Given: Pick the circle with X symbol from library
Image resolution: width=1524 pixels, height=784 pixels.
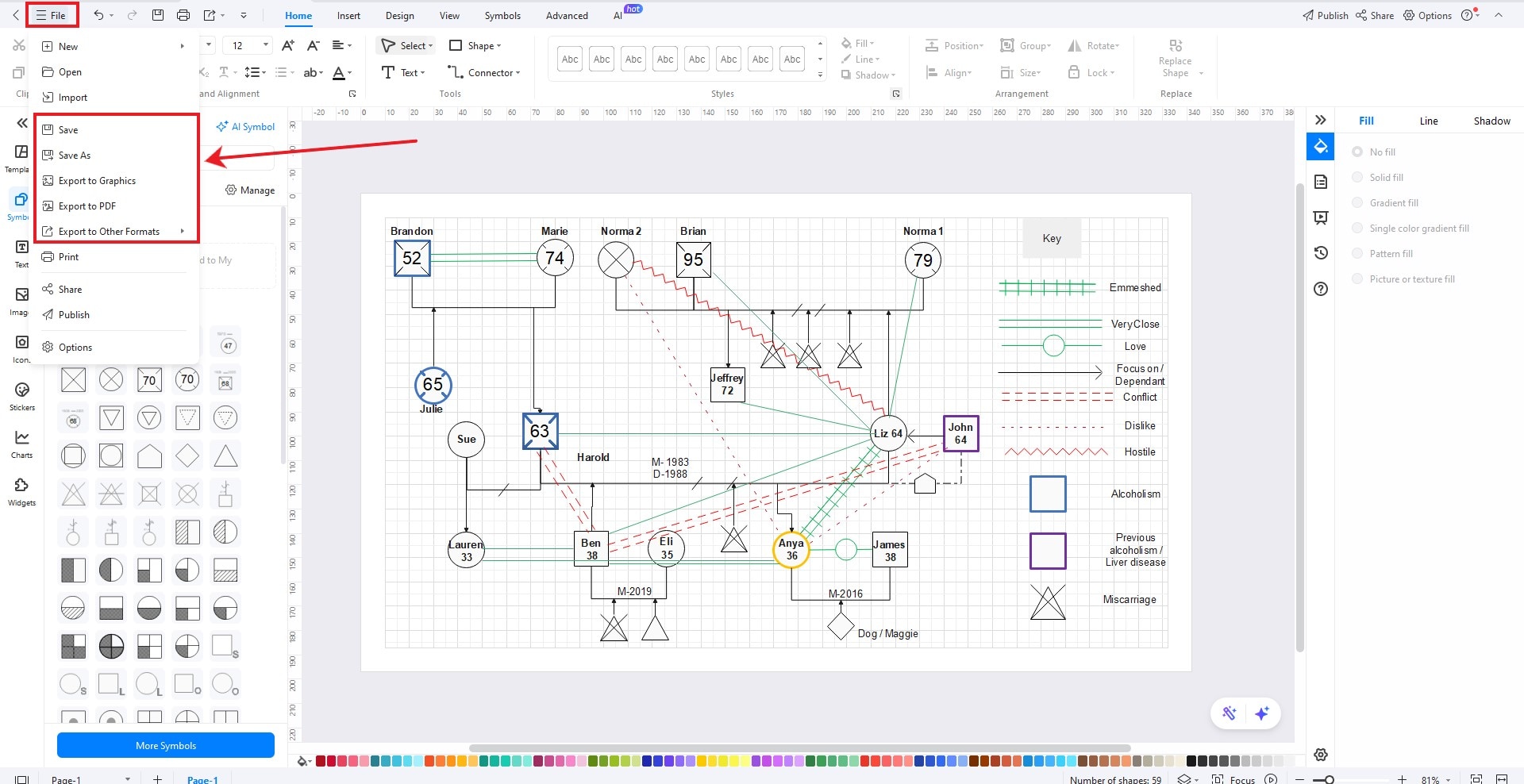Looking at the screenshot, I should [x=111, y=380].
